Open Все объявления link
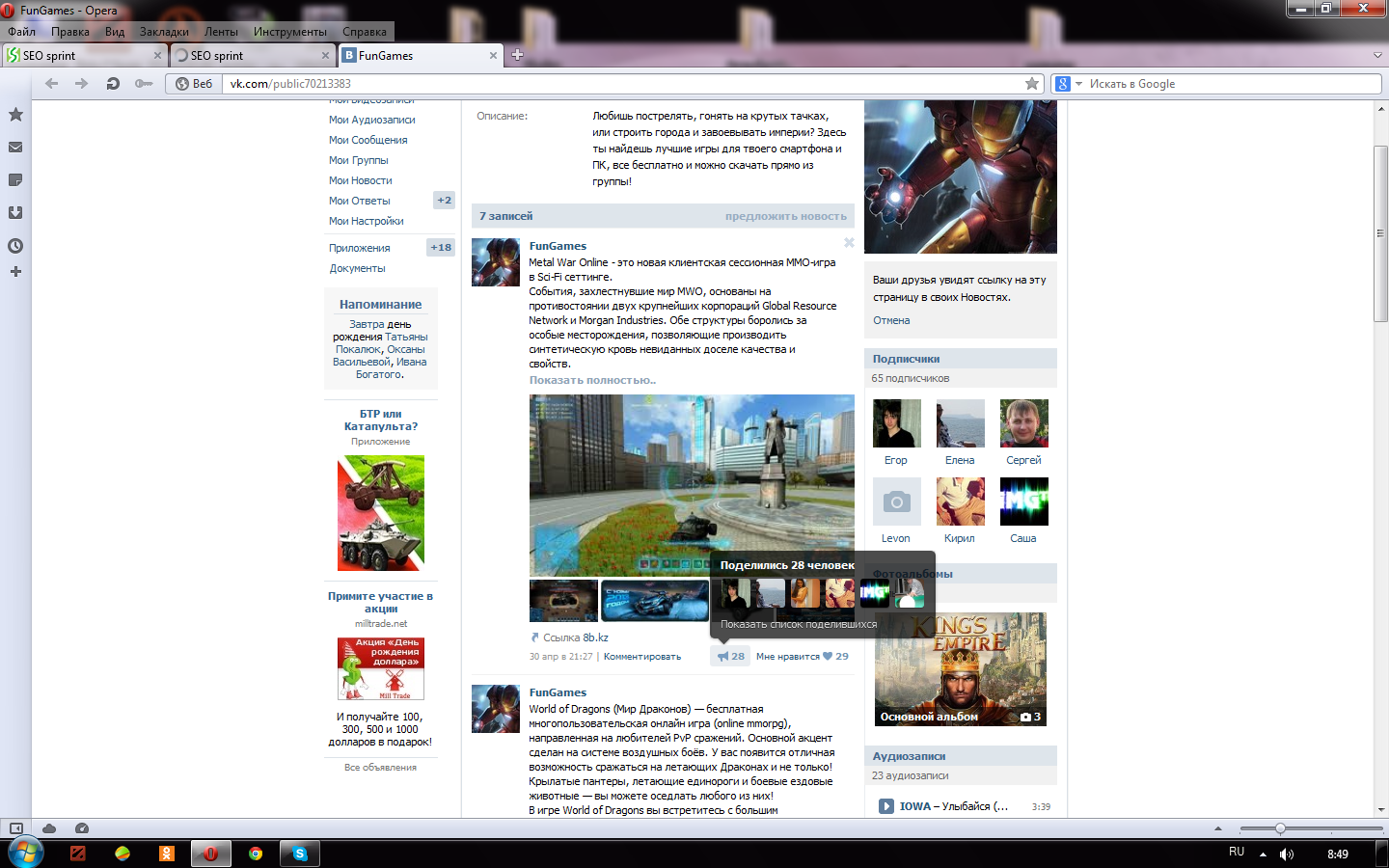 point(380,768)
